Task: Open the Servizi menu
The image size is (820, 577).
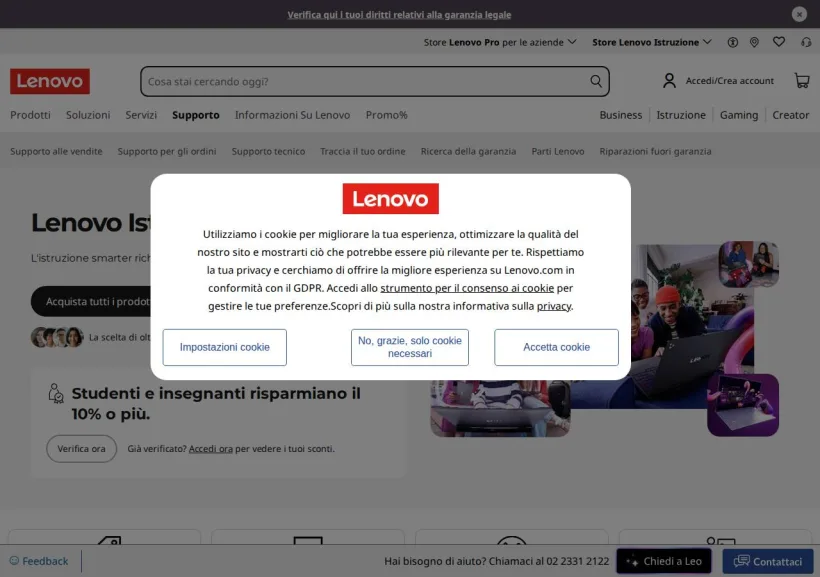Action: coord(141,115)
